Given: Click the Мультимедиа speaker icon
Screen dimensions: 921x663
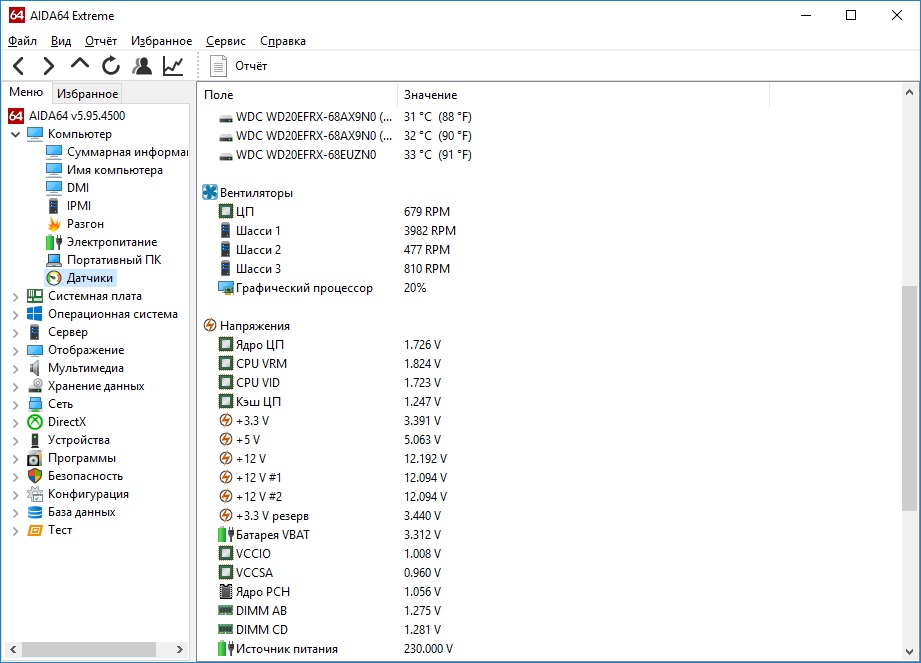Looking at the screenshot, I should pyautogui.click(x=35, y=368).
